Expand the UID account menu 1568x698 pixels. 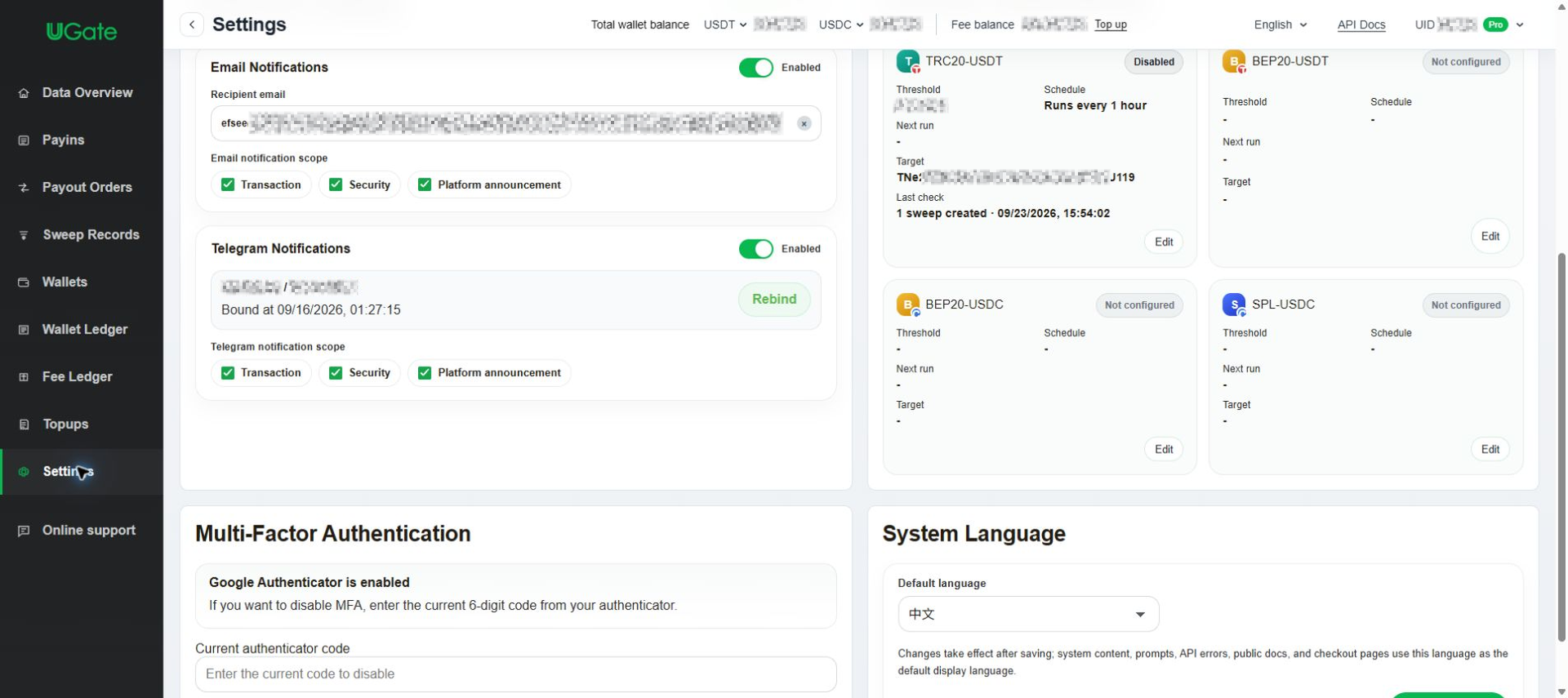[1520, 24]
